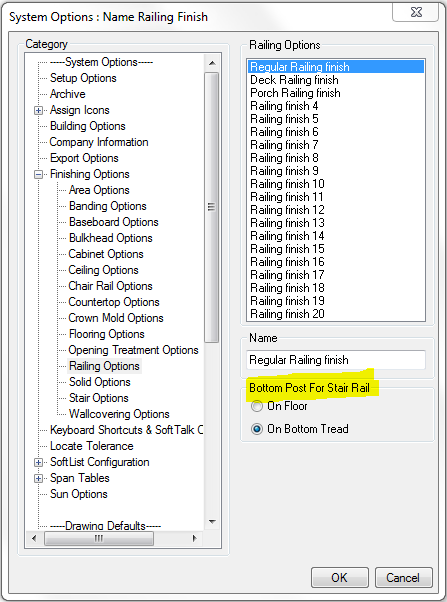This screenshot has width=447, height=602.
Task: Select Deck Railing finish in list
Action: (x=294, y=80)
